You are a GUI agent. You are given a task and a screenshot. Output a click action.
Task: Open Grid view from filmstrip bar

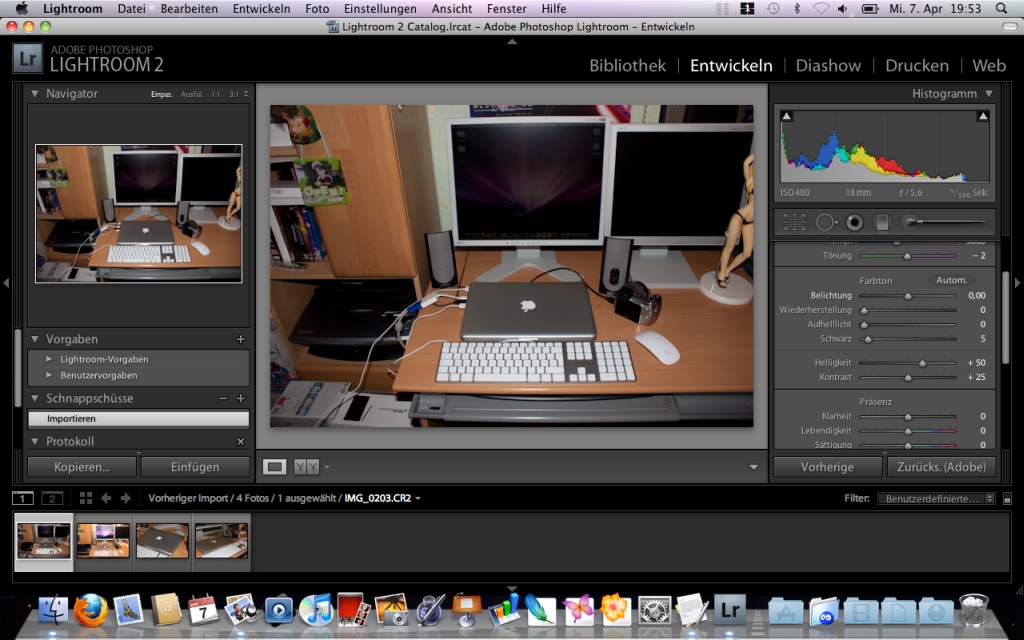tap(86, 498)
